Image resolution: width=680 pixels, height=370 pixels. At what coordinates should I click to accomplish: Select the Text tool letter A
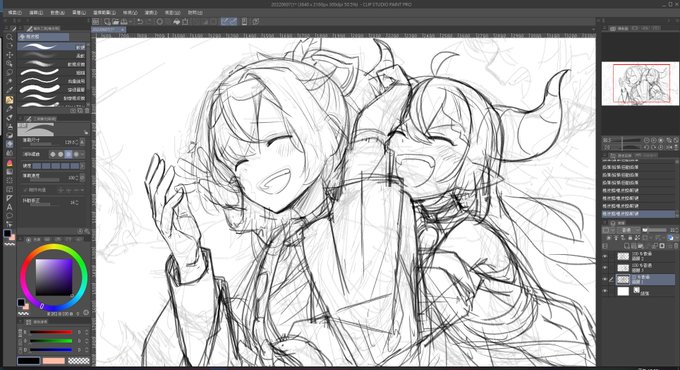click(10, 207)
